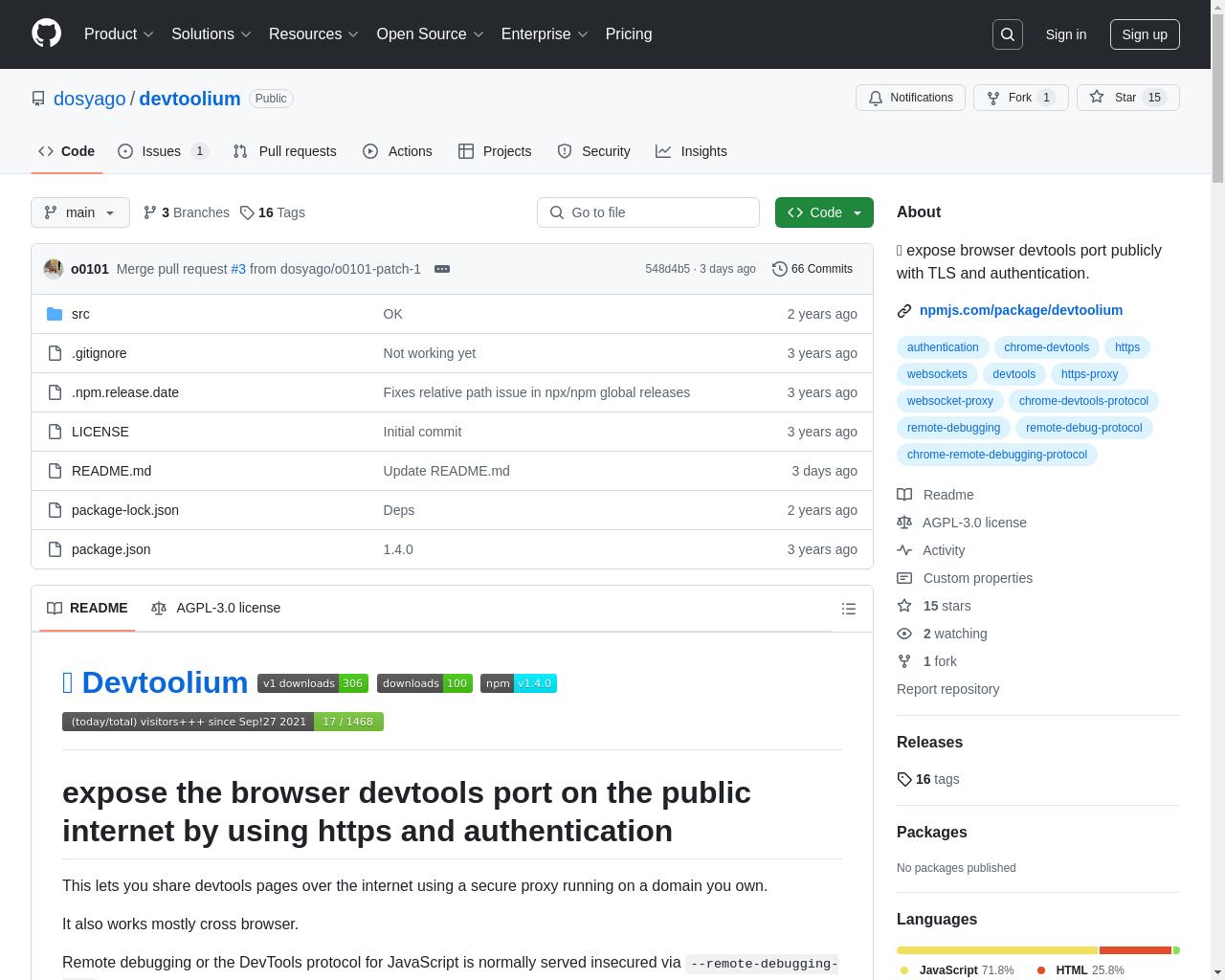This screenshot has width=1225, height=980.
Task: Open the main branch selector dropdown
Action: point(80,212)
